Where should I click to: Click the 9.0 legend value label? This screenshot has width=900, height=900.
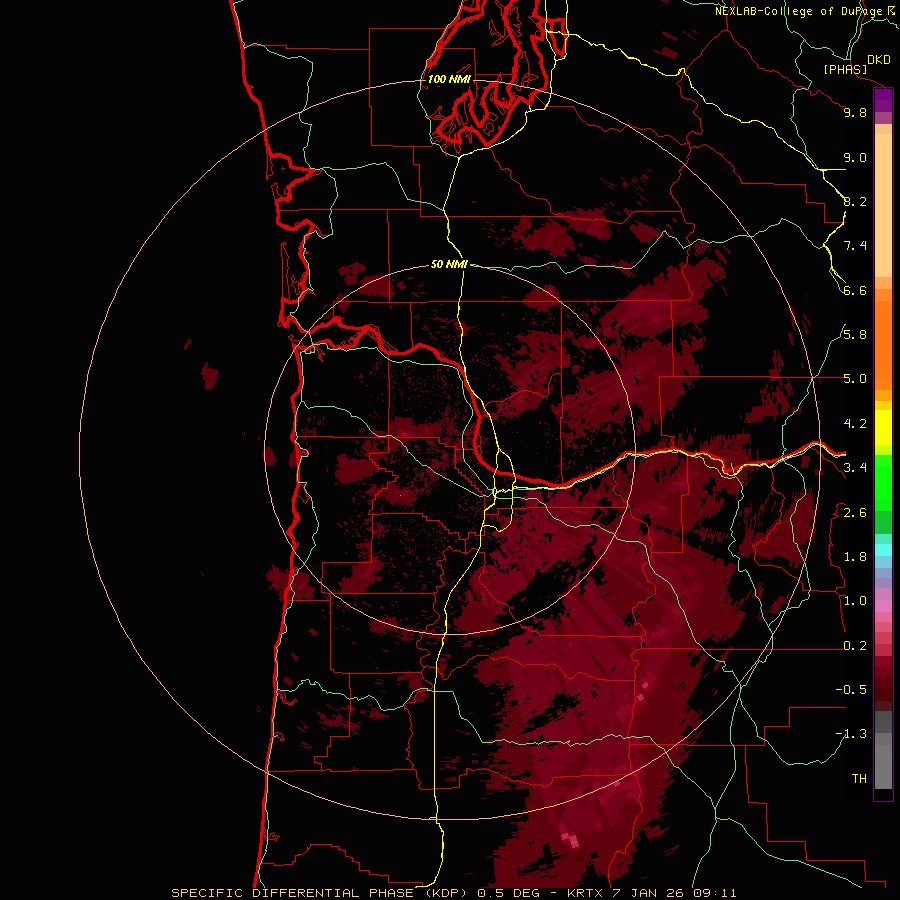click(855, 157)
